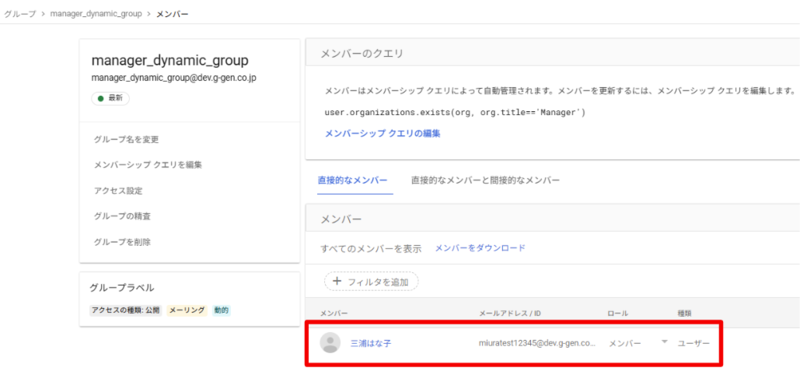Open manager_dynamic_group breadcrumb link
This screenshot has height=371, width=800.
click(x=96, y=14)
